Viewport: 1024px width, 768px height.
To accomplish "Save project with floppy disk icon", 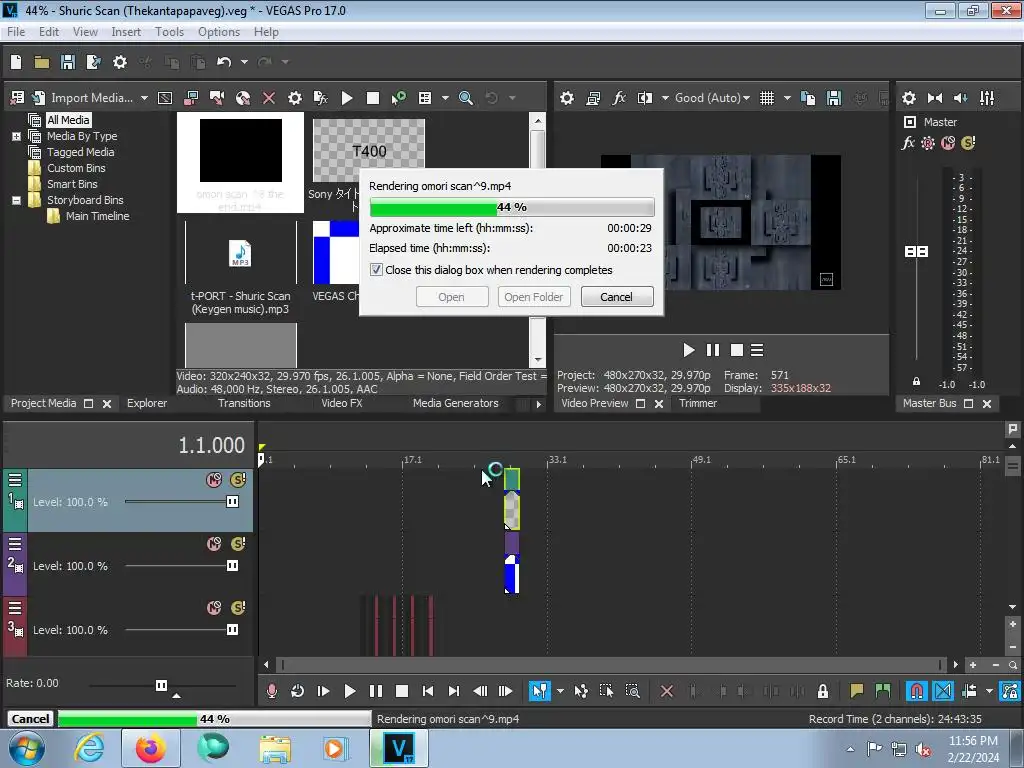I will click(x=68, y=62).
